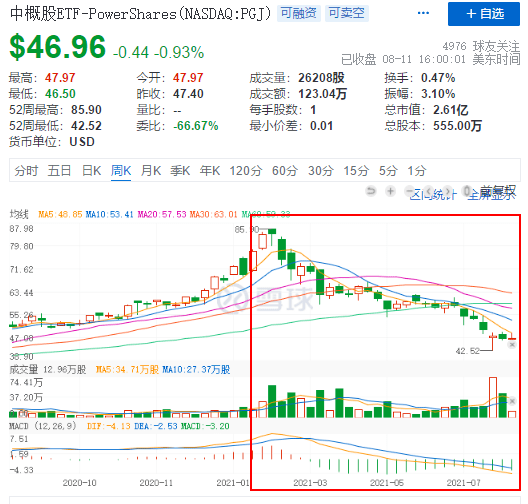The image size is (528, 504).
Task: Click the 换手 0.47% value
Action: (x=438, y=78)
